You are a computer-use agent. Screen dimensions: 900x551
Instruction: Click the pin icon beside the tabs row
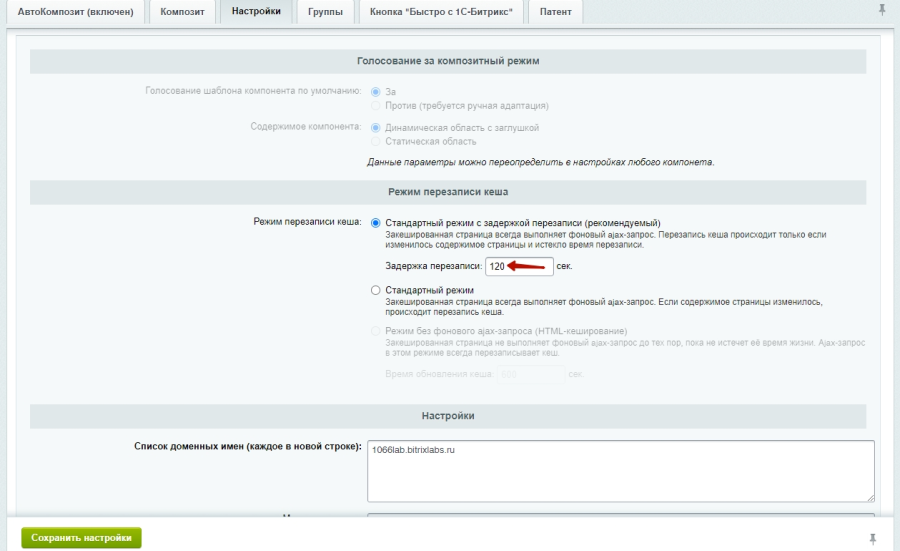click(880, 10)
